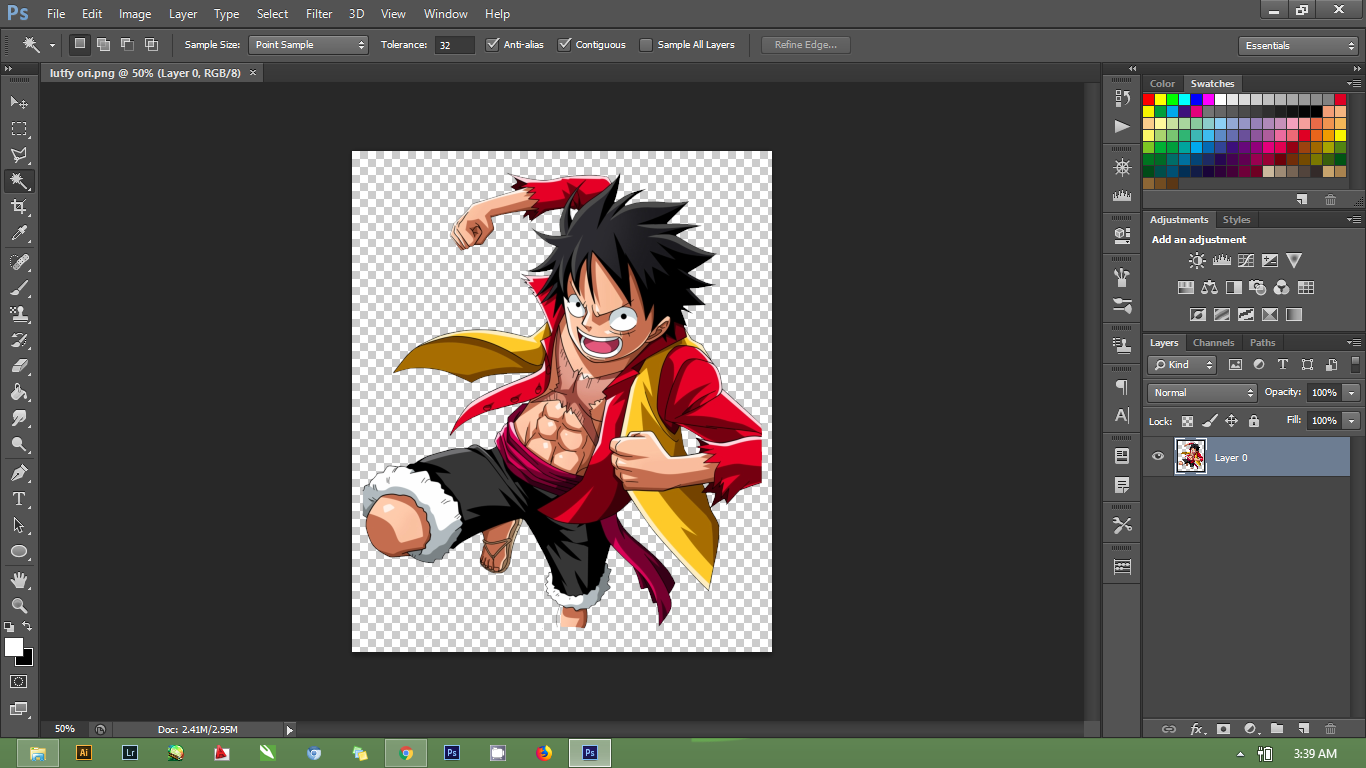Screen dimensions: 1366x768
Task: Open Adobe Illustrator from taskbar
Action: pyautogui.click(x=84, y=753)
